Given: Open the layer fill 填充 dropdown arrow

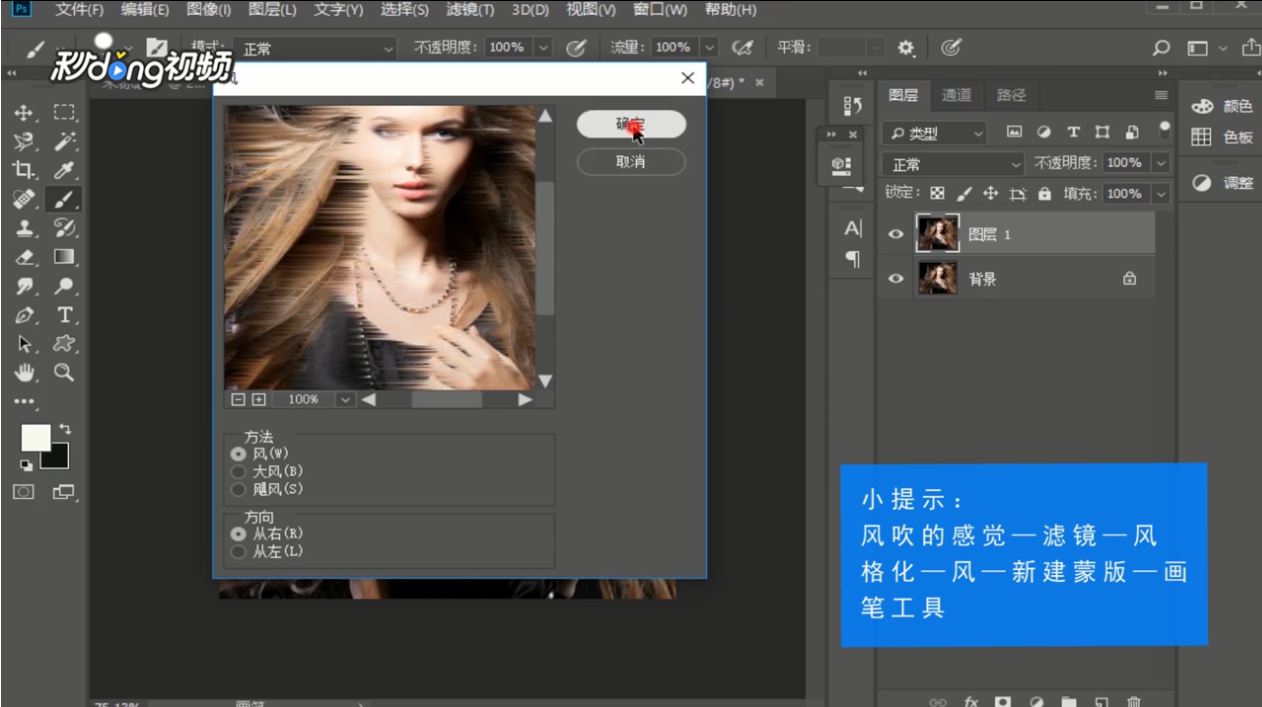Looking at the screenshot, I should (1160, 194).
